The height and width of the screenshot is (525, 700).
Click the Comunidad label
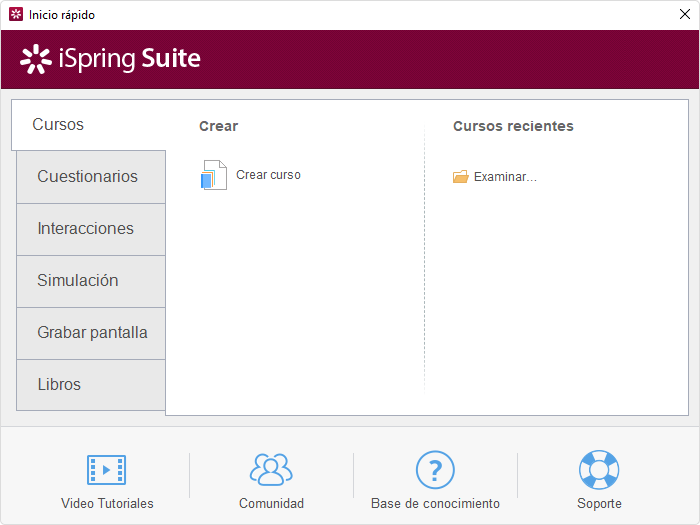(x=271, y=504)
